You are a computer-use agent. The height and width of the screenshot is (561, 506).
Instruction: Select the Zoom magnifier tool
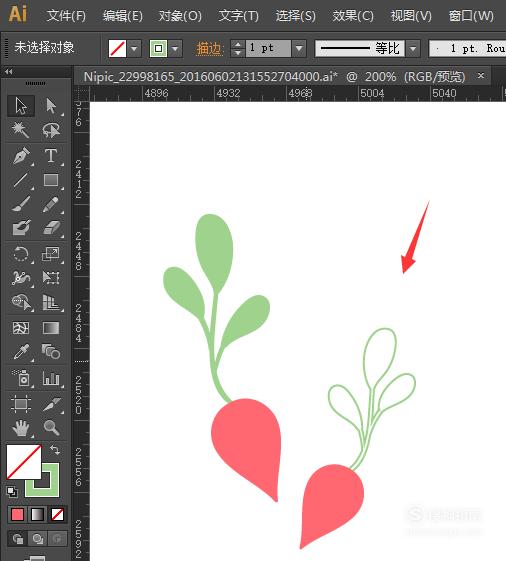pyautogui.click(x=51, y=427)
